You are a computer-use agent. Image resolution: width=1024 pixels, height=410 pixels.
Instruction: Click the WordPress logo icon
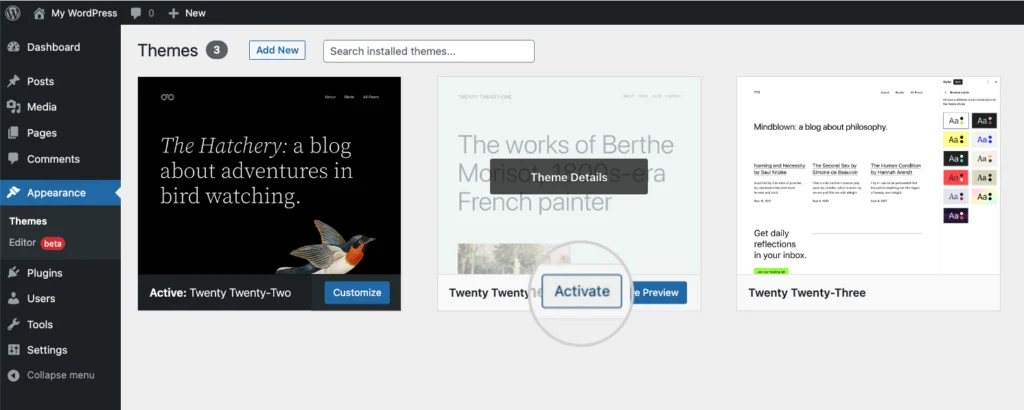[12, 12]
